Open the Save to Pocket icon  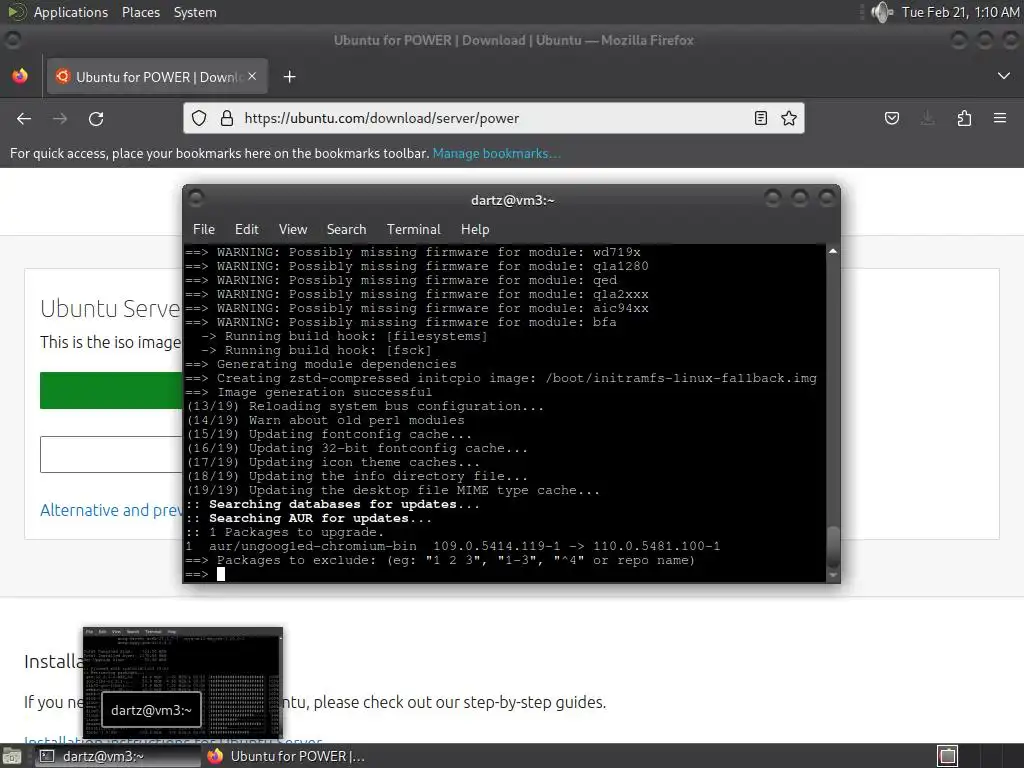pyautogui.click(x=892, y=118)
